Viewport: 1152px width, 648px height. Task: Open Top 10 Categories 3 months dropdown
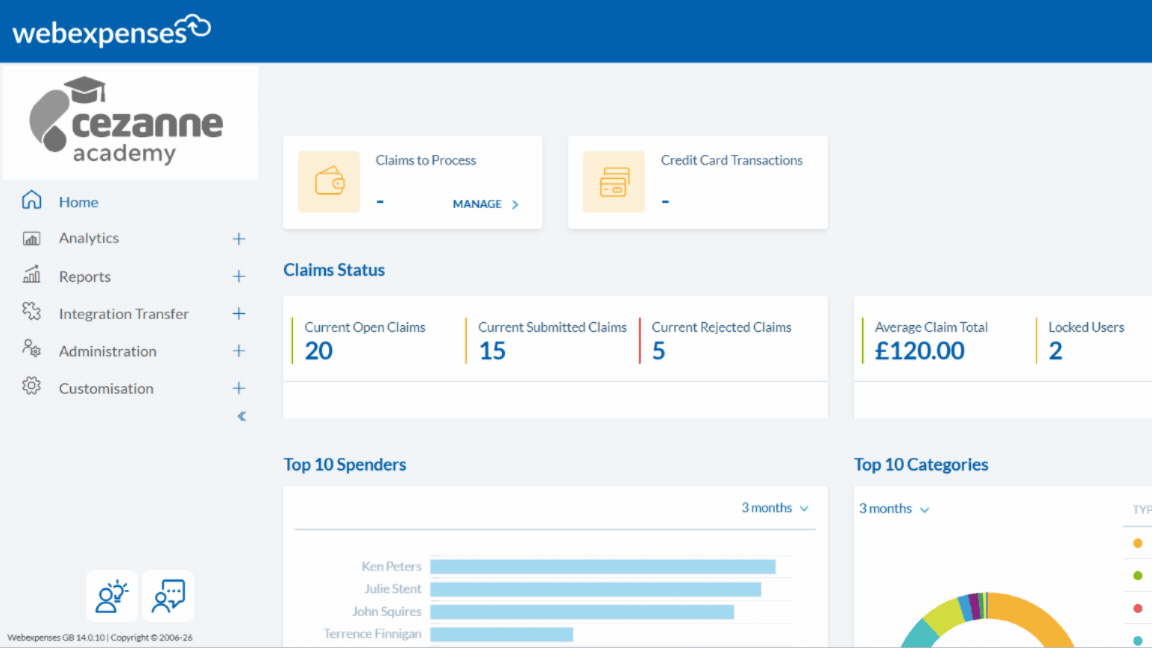pos(894,509)
